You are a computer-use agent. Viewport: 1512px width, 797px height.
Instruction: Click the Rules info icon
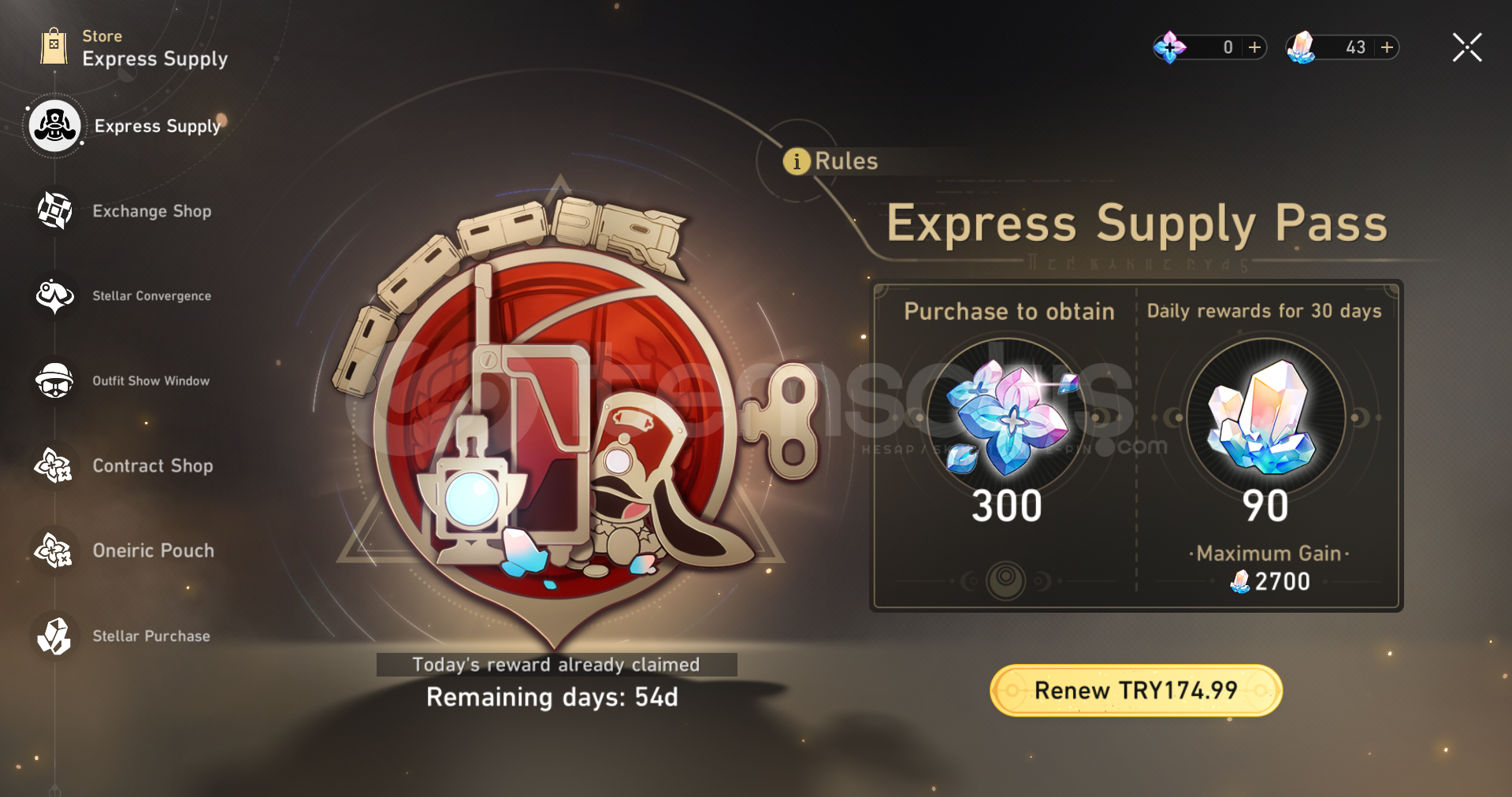click(797, 161)
